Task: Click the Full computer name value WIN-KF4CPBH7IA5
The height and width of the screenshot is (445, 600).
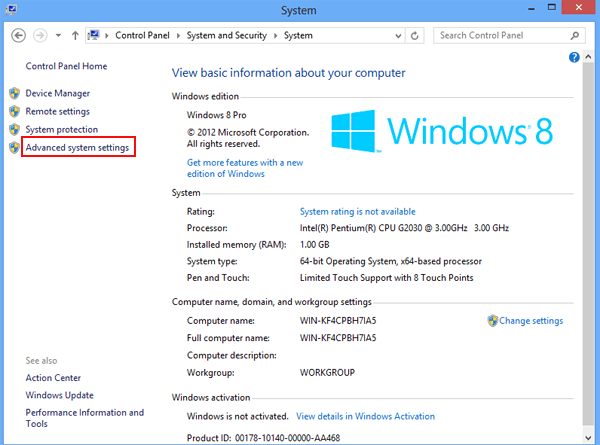Action: (338, 338)
